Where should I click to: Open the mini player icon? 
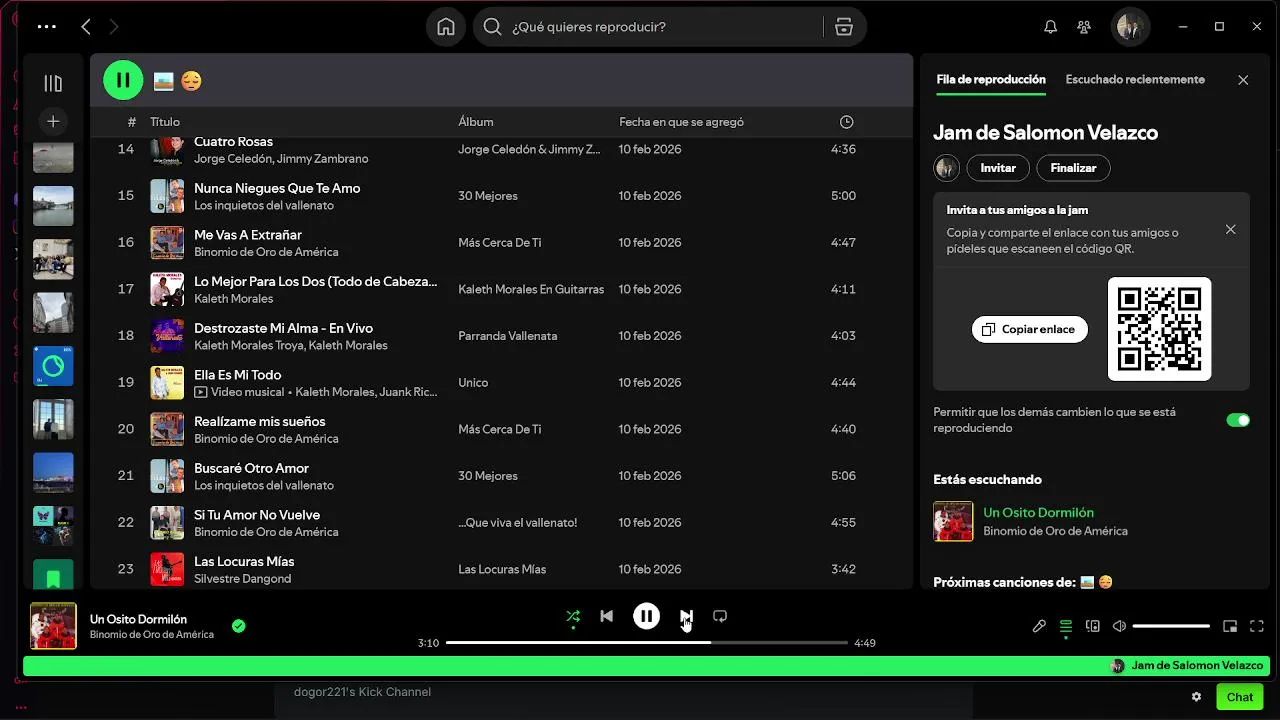pyautogui.click(x=1230, y=626)
